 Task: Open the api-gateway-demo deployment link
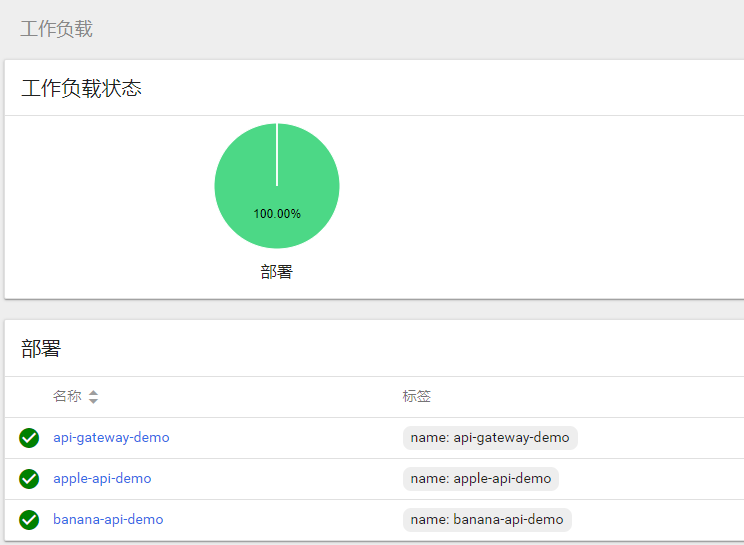[111, 437]
